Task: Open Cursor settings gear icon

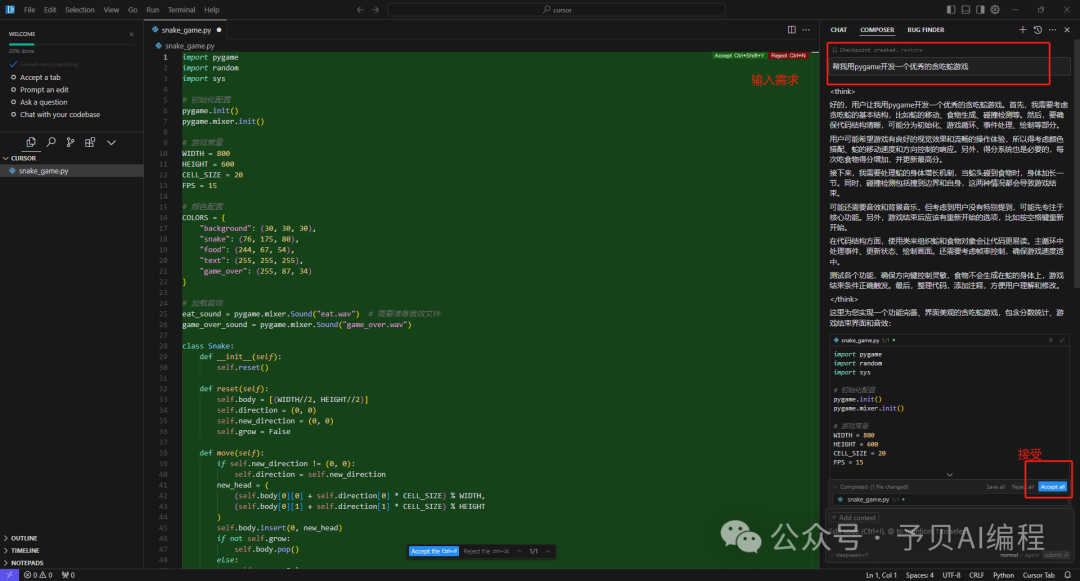Action: coord(995,10)
